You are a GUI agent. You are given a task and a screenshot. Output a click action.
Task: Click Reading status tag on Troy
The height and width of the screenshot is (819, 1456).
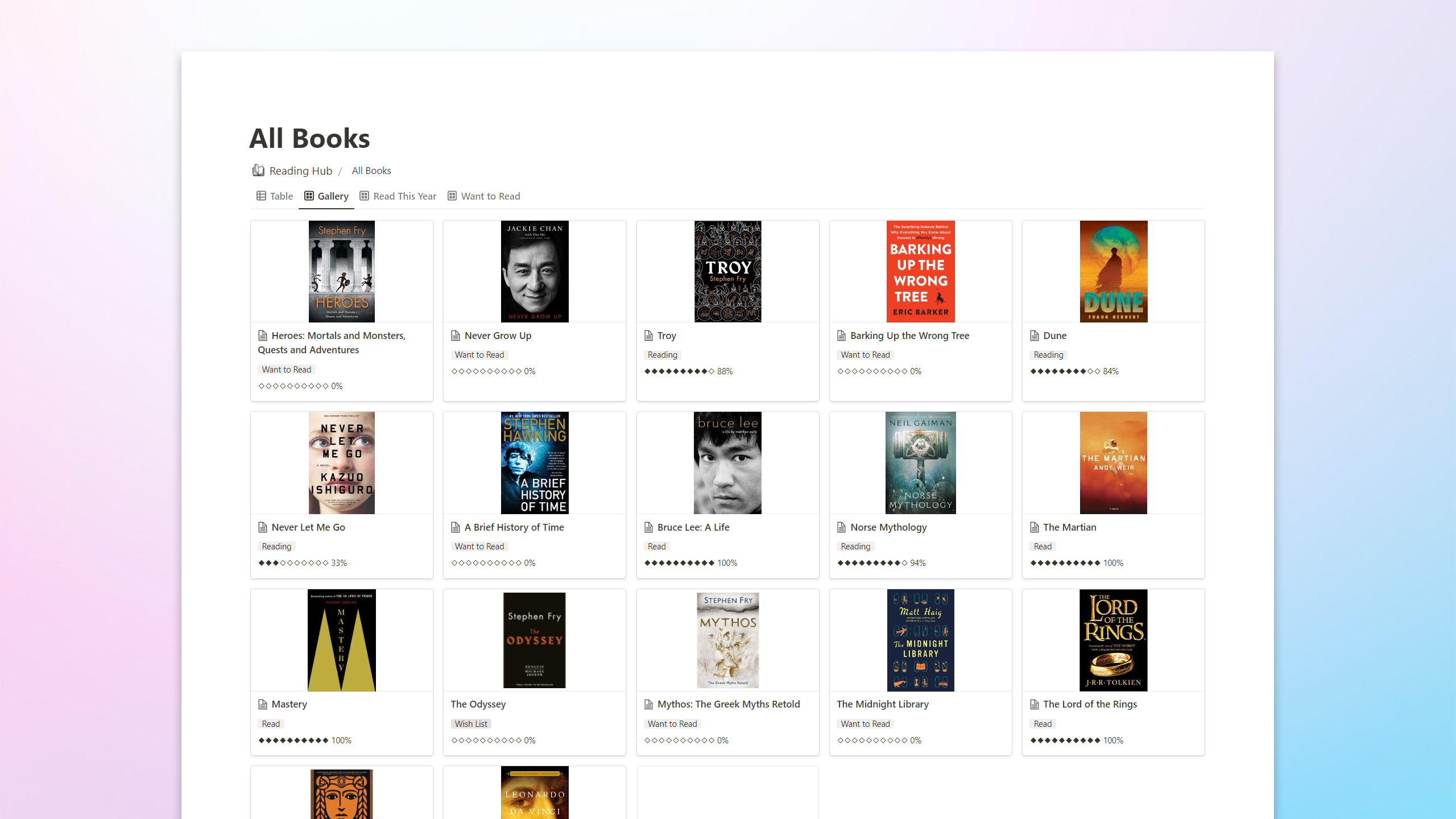tap(663, 355)
